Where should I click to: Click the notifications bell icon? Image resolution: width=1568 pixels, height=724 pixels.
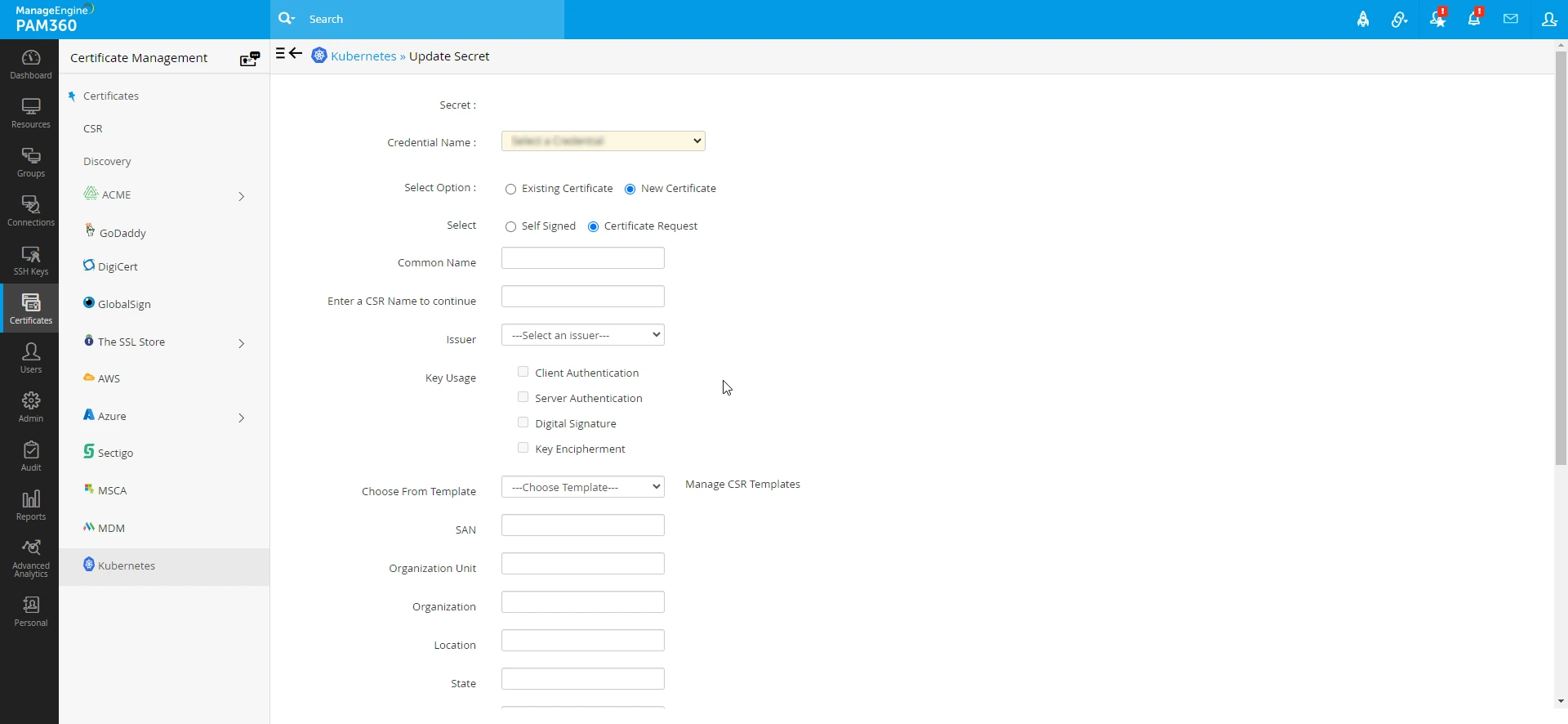[1474, 19]
